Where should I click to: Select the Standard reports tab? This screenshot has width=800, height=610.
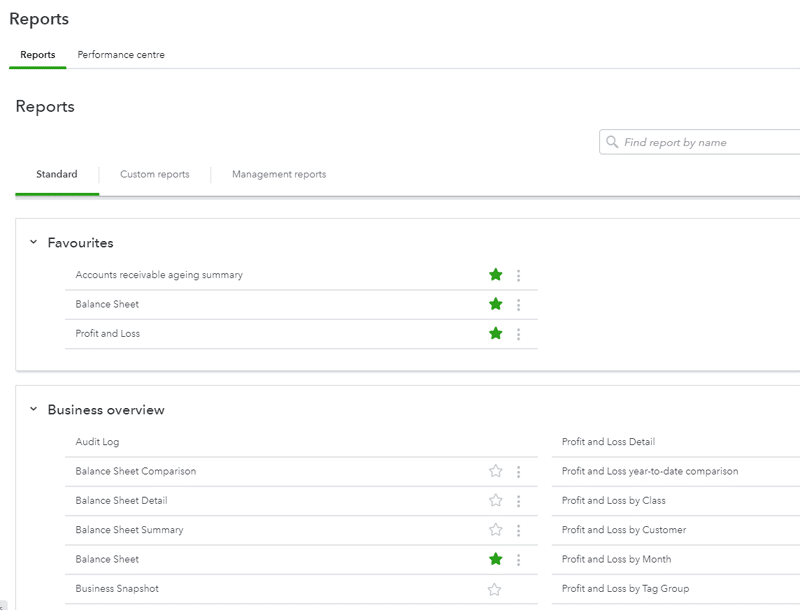pyautogui.click(x=57, y=174)
